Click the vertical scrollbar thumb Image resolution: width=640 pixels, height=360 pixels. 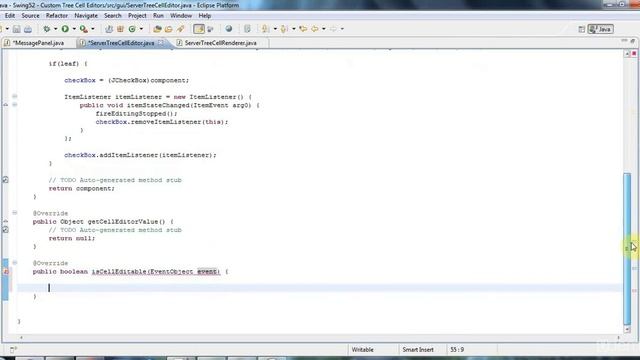[627, 248]
